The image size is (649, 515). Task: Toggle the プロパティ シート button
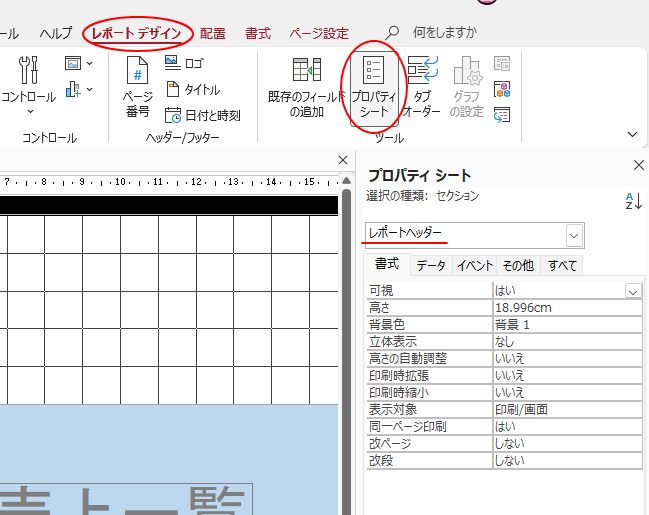coord(374,88)
